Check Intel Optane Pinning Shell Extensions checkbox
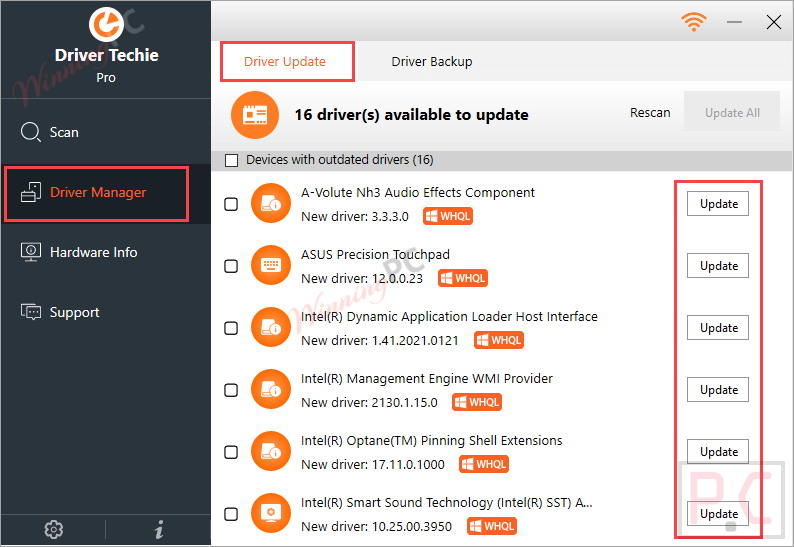 [231, 452]
